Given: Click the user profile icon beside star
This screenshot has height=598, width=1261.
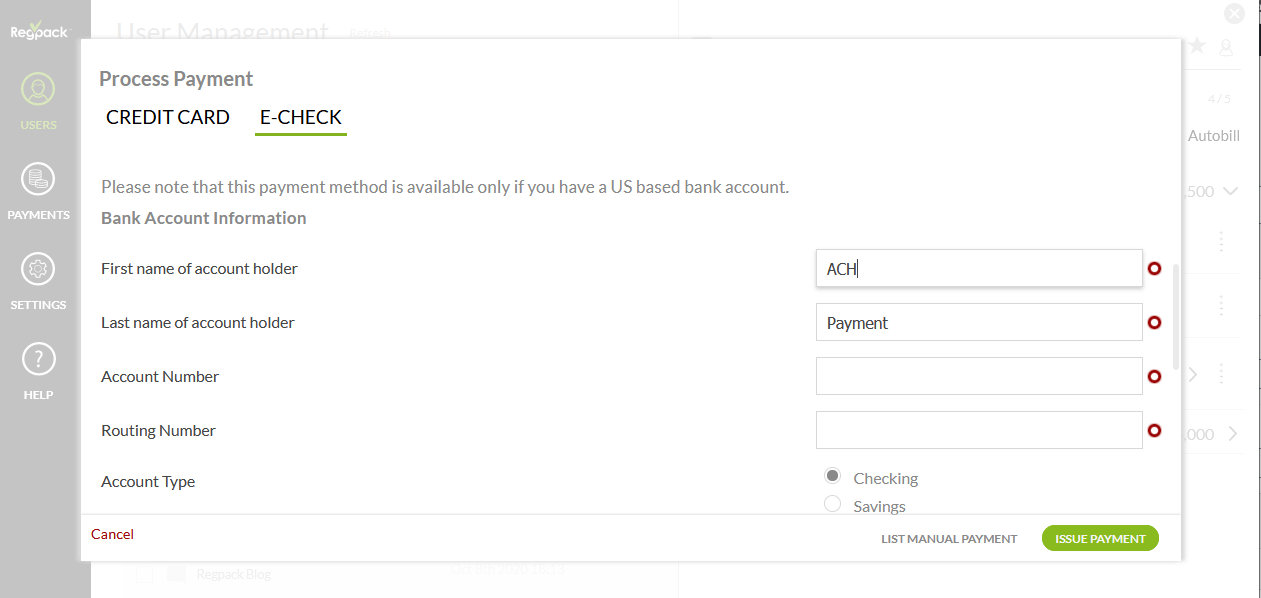Looking at the screenshot, I should pos(1226,47).
